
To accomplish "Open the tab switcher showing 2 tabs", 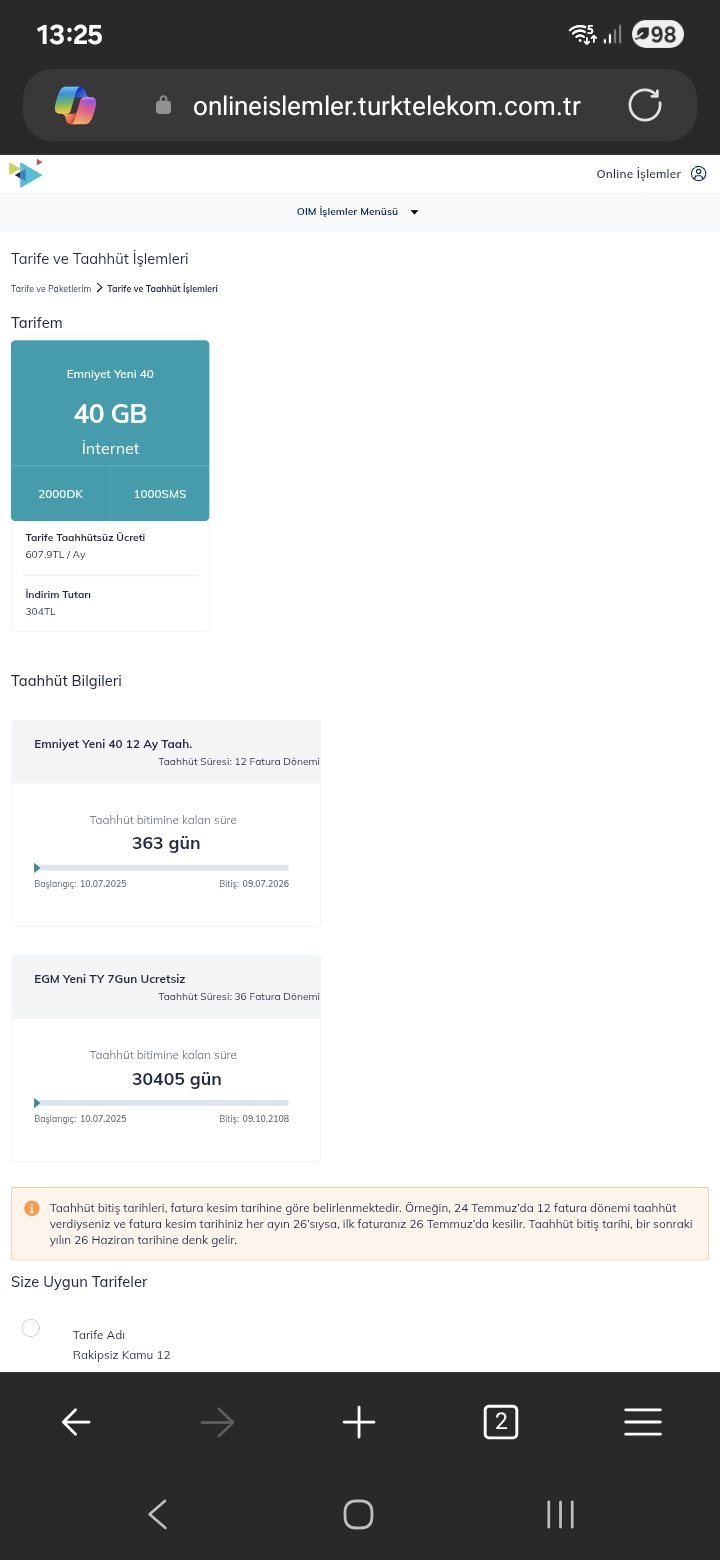I will coord(501,1422).
